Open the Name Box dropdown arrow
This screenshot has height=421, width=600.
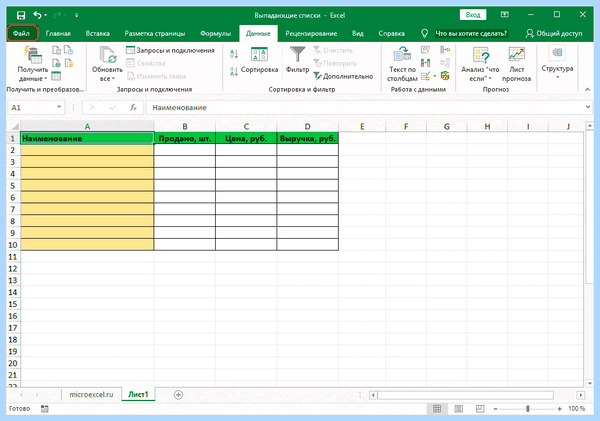click(59, 107)
